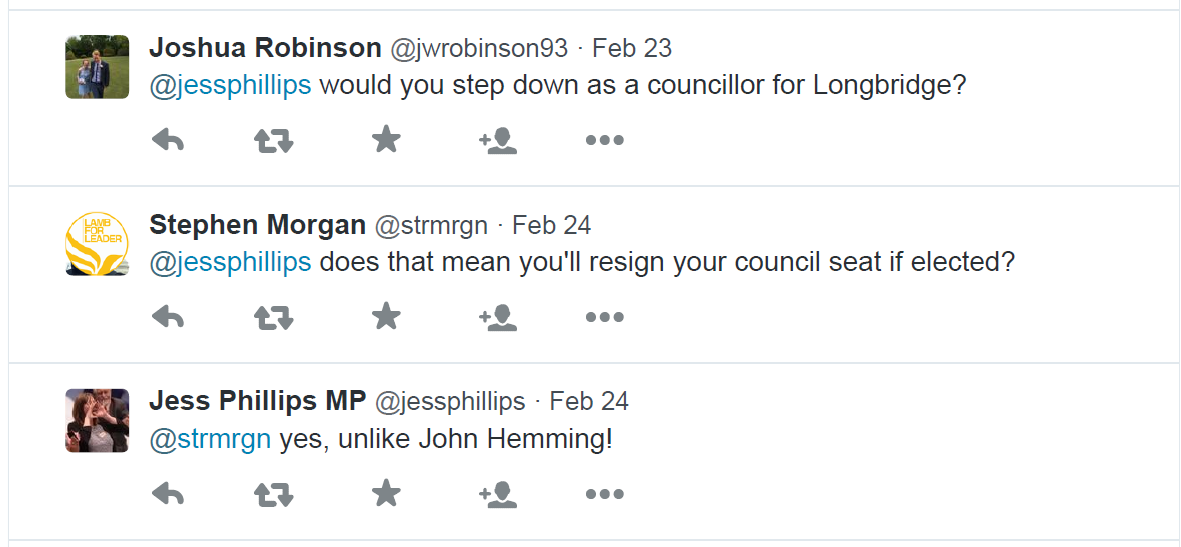Retweet Stephen Morgan's tweet
Screen dimensions: 1181x547
coord(273,318)
